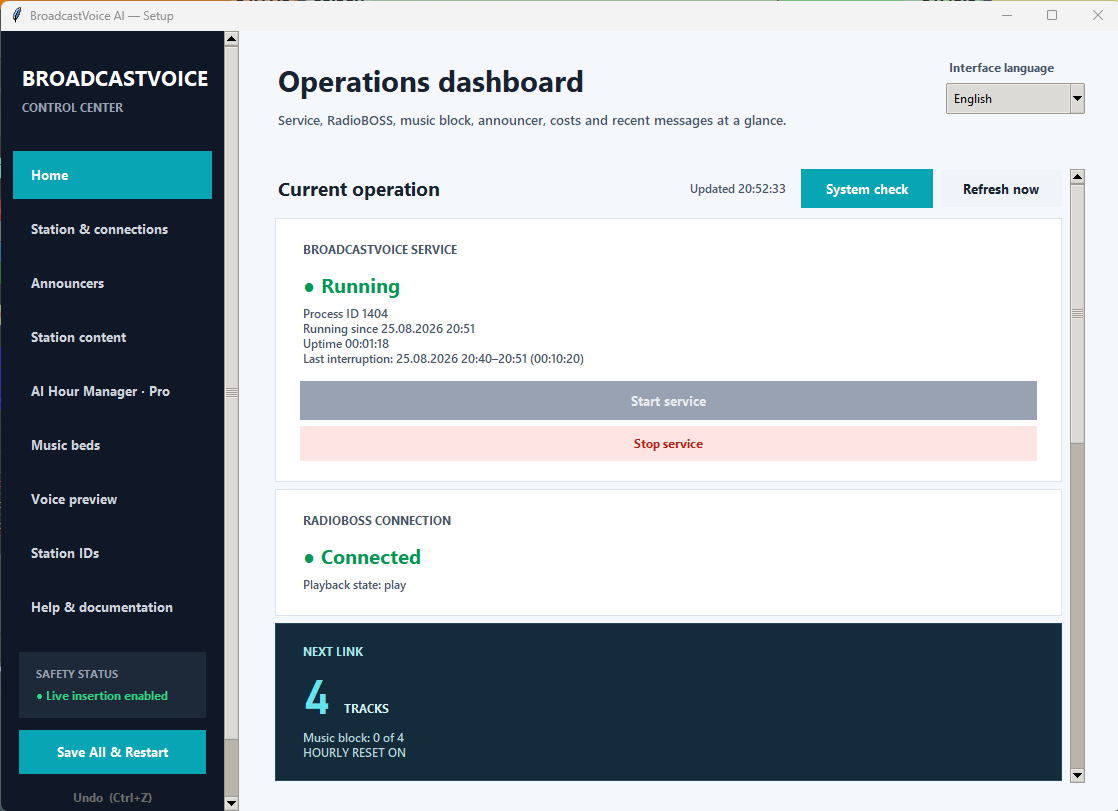Click the Current operation heading
Image resolution: width=1118 pixels, height=811 pixels.
[x=359, y=190]
